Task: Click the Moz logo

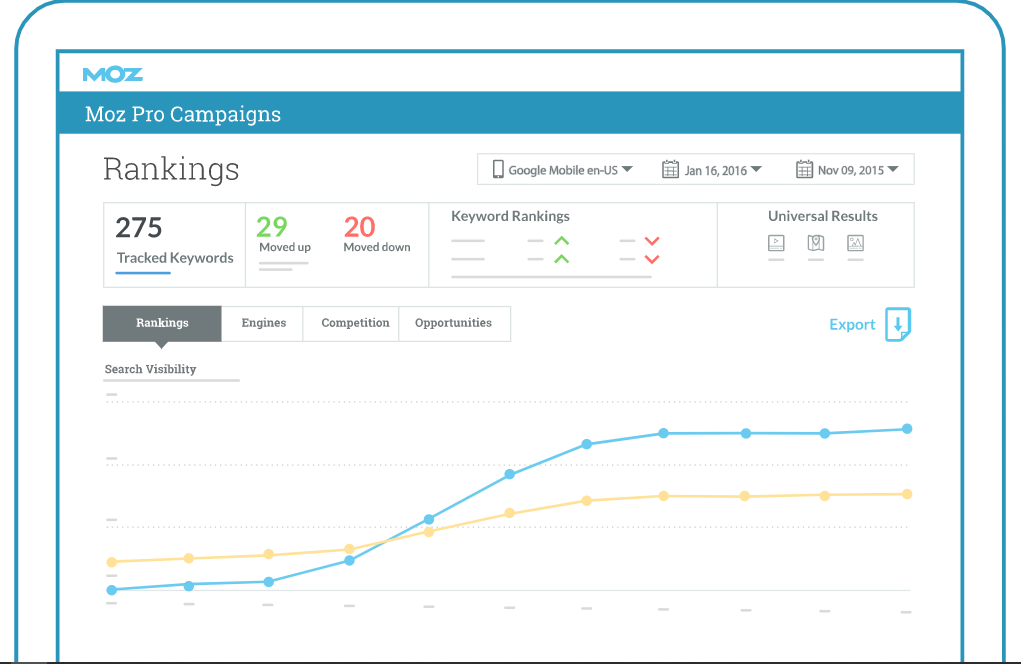Action: 113,74
